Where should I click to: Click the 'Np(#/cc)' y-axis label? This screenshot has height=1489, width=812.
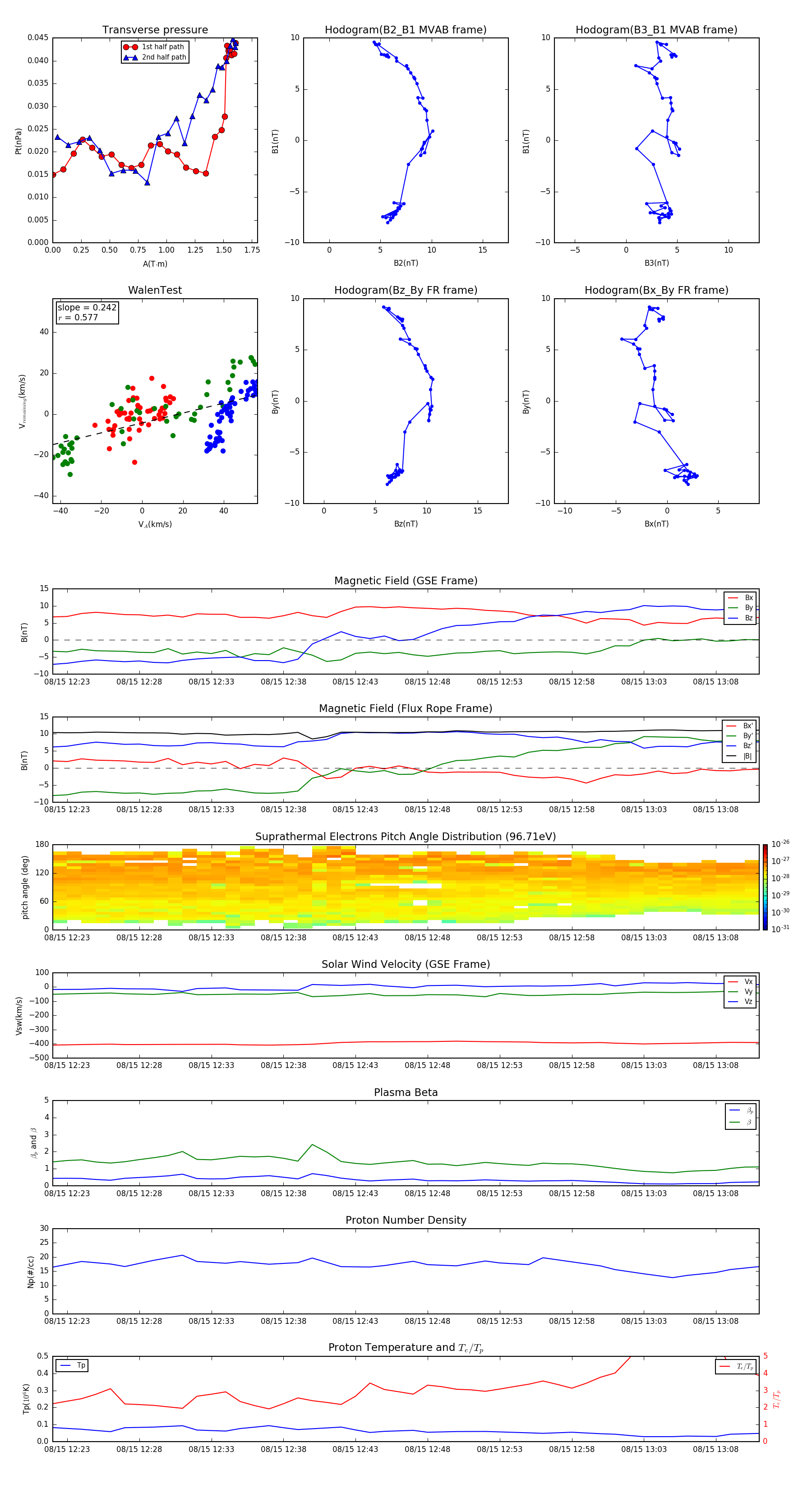[31, 1271]
